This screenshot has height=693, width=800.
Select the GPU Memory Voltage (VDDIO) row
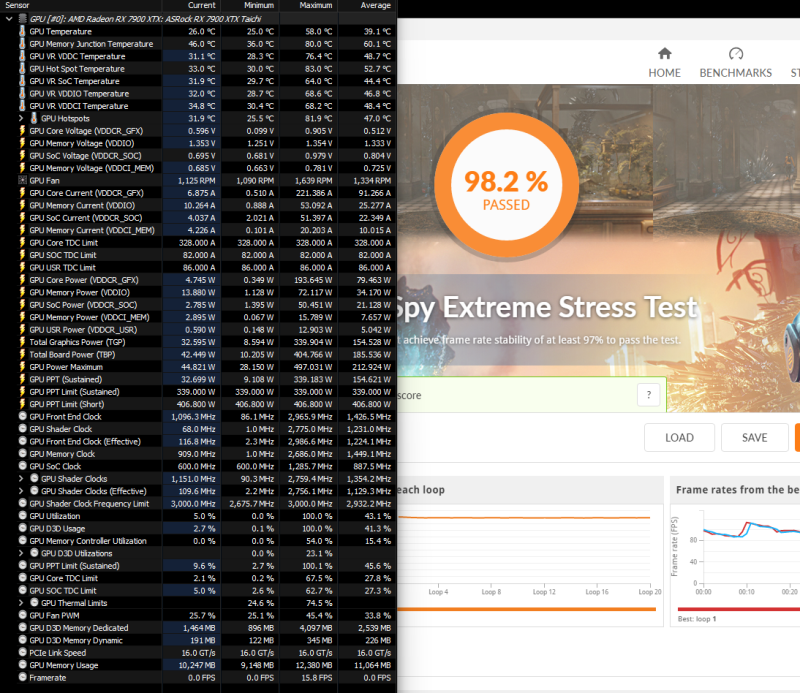pyautogui.click(x=198, y=143)
